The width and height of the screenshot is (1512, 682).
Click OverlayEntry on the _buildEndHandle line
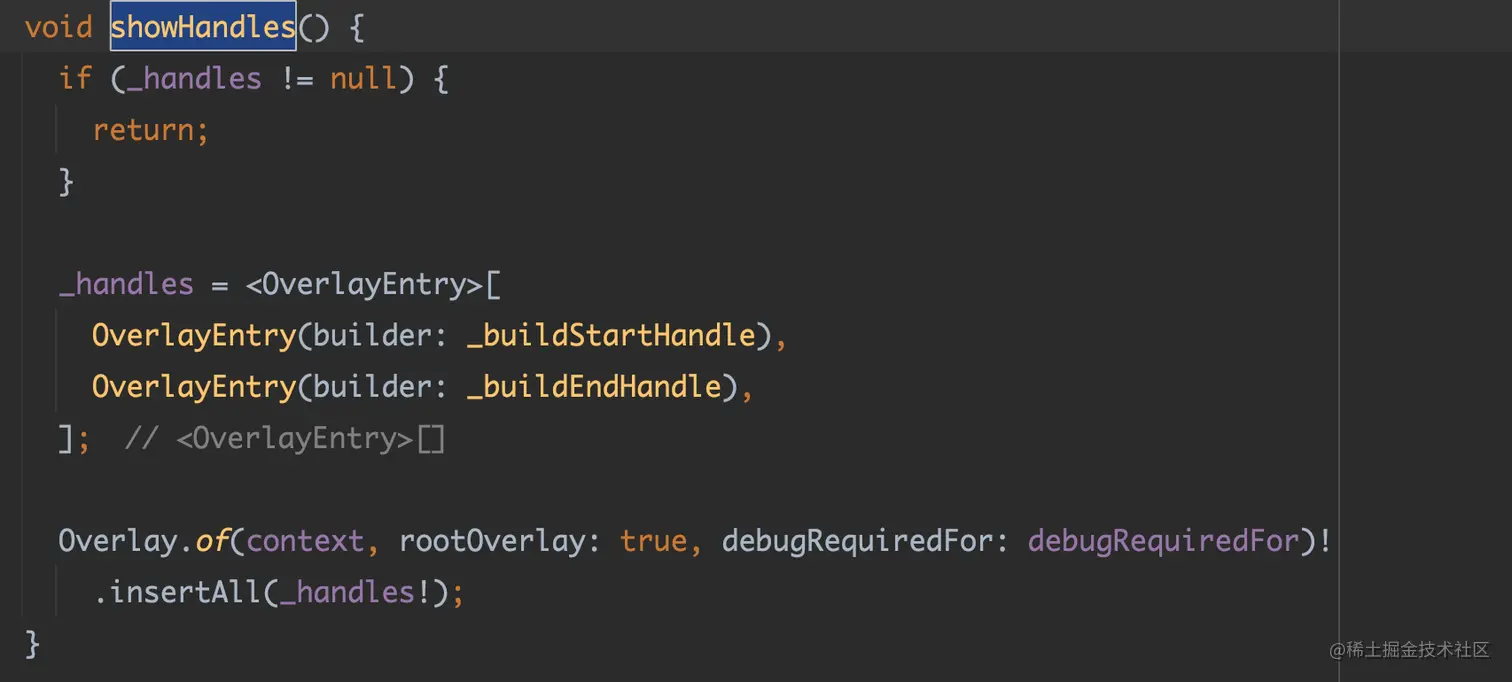pyautogui.click(x=194, y=386)
